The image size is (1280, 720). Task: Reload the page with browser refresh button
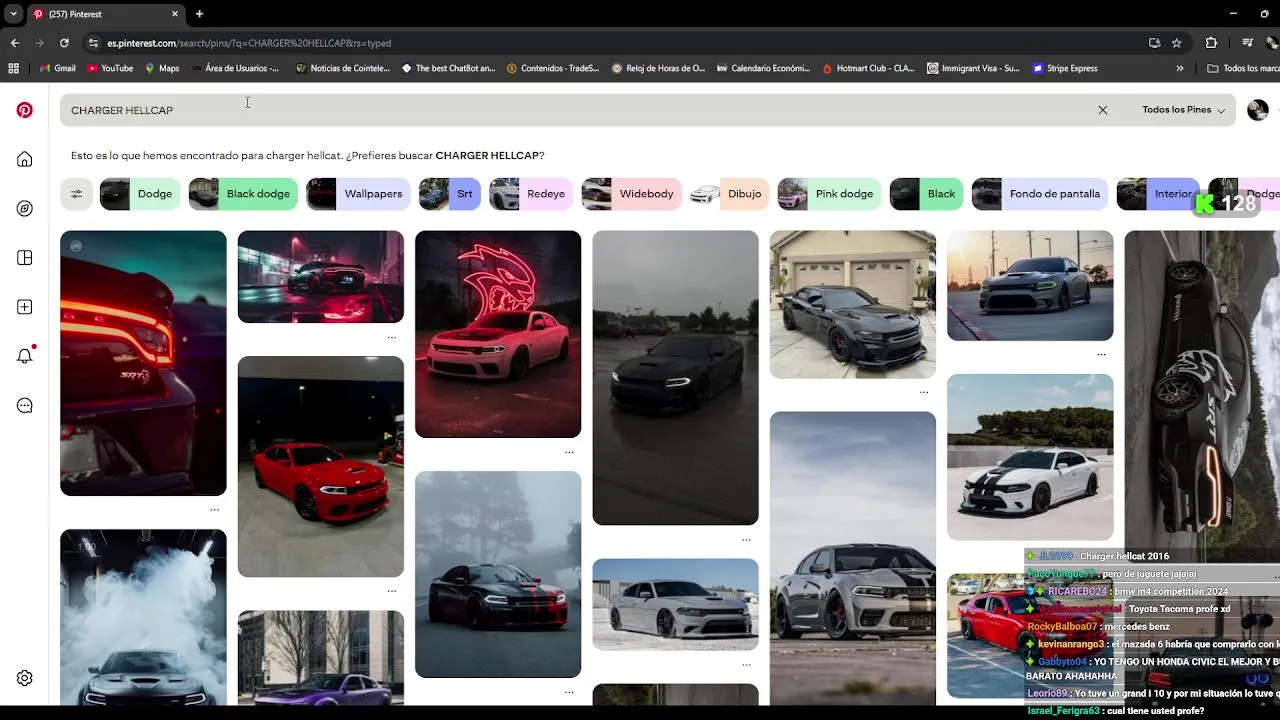[x=64, y=43]
